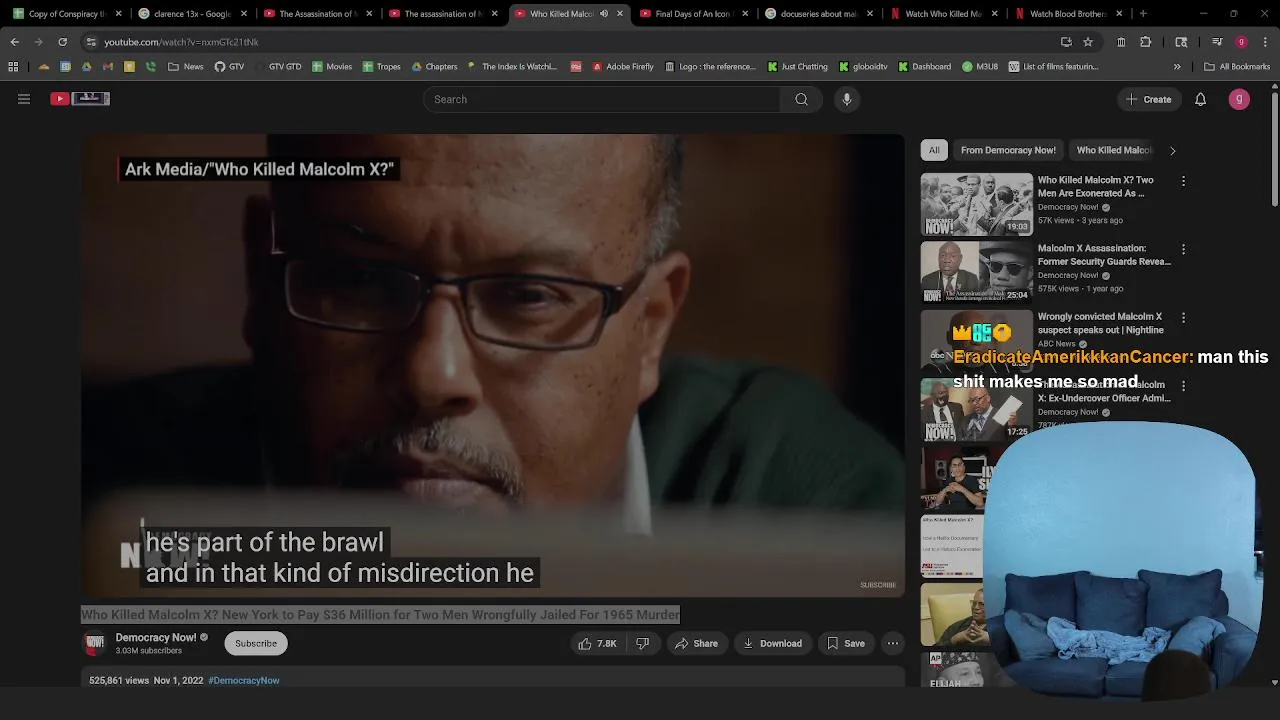The width and height of the screenshot is (1280, 720).
Task: Save video to a playlist
Action: point(845,643)
